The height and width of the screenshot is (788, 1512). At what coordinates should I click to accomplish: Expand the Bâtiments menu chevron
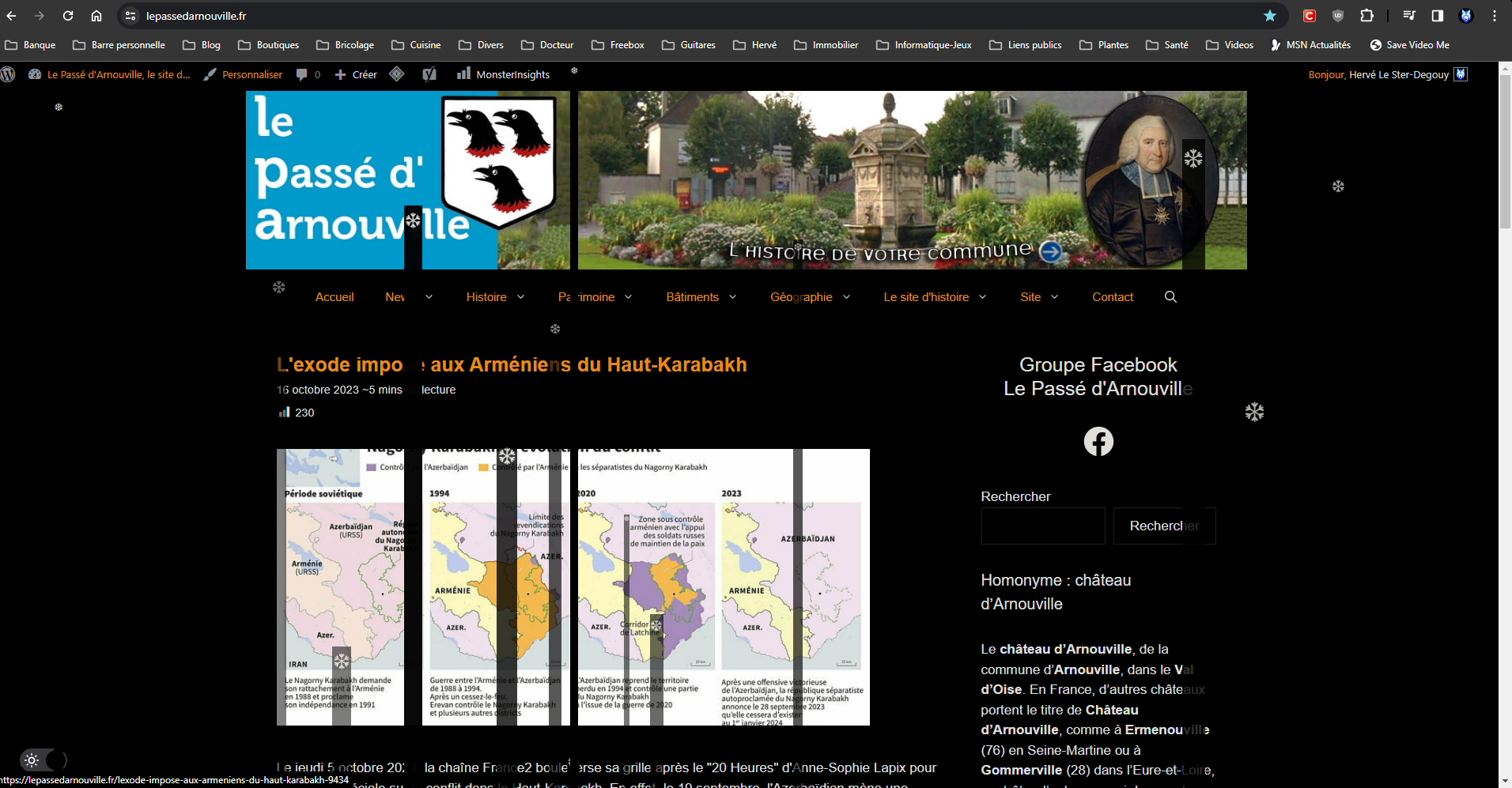click(732, 297)
